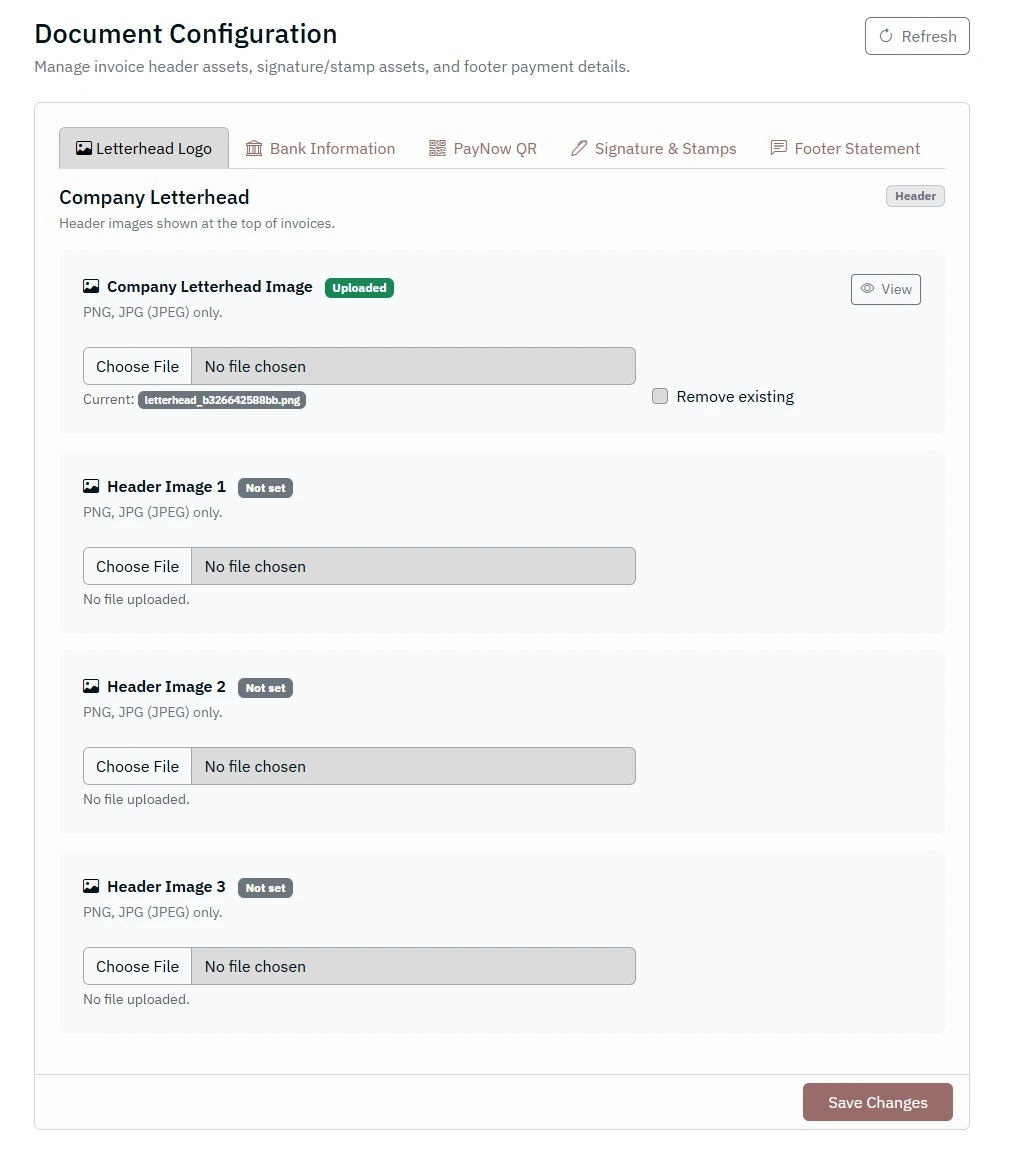Click the pen icon for Signature & Stamps
This screenshot has width=1012, height=1149.
pos(579,148)
